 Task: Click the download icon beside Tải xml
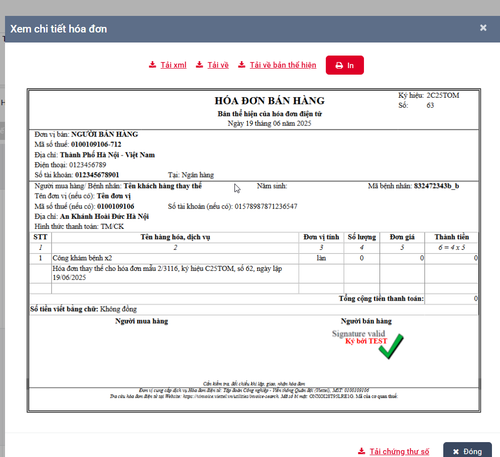[152, 65]
